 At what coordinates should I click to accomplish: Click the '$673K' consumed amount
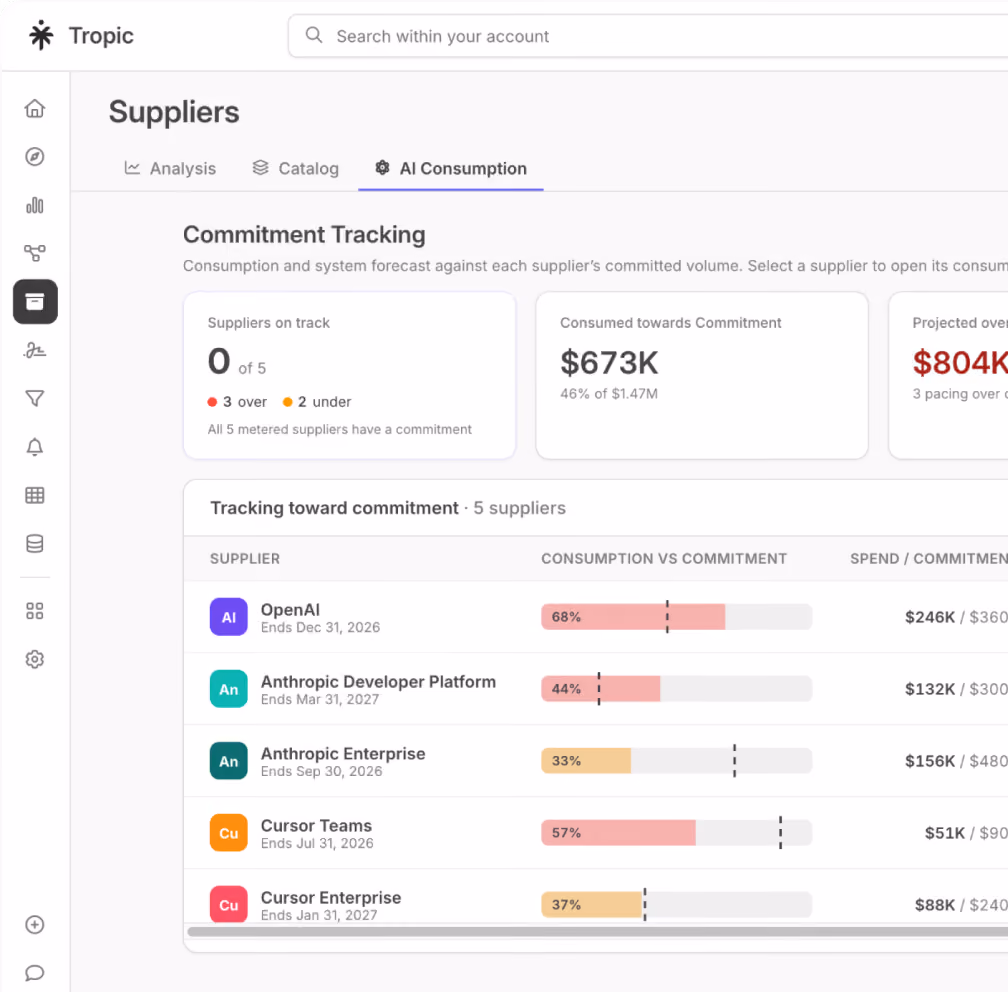click(x=609, y=363)
